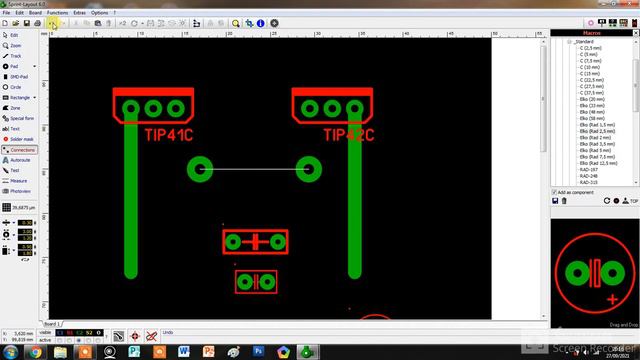The width and height of the screenshot is (640, 360).
Task: Select the Rectangle tool
Action: tap(16, 98)
